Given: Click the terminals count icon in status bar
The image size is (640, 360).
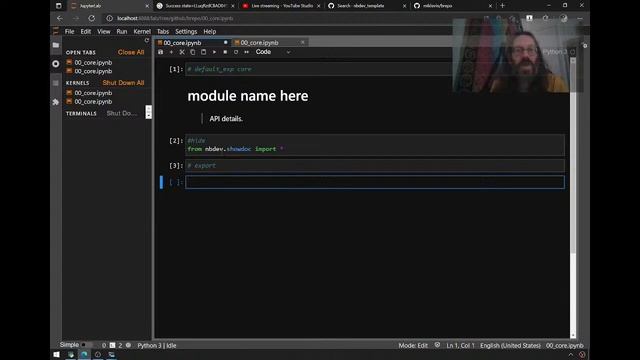Looking at the screenshot, I should 112,345.
